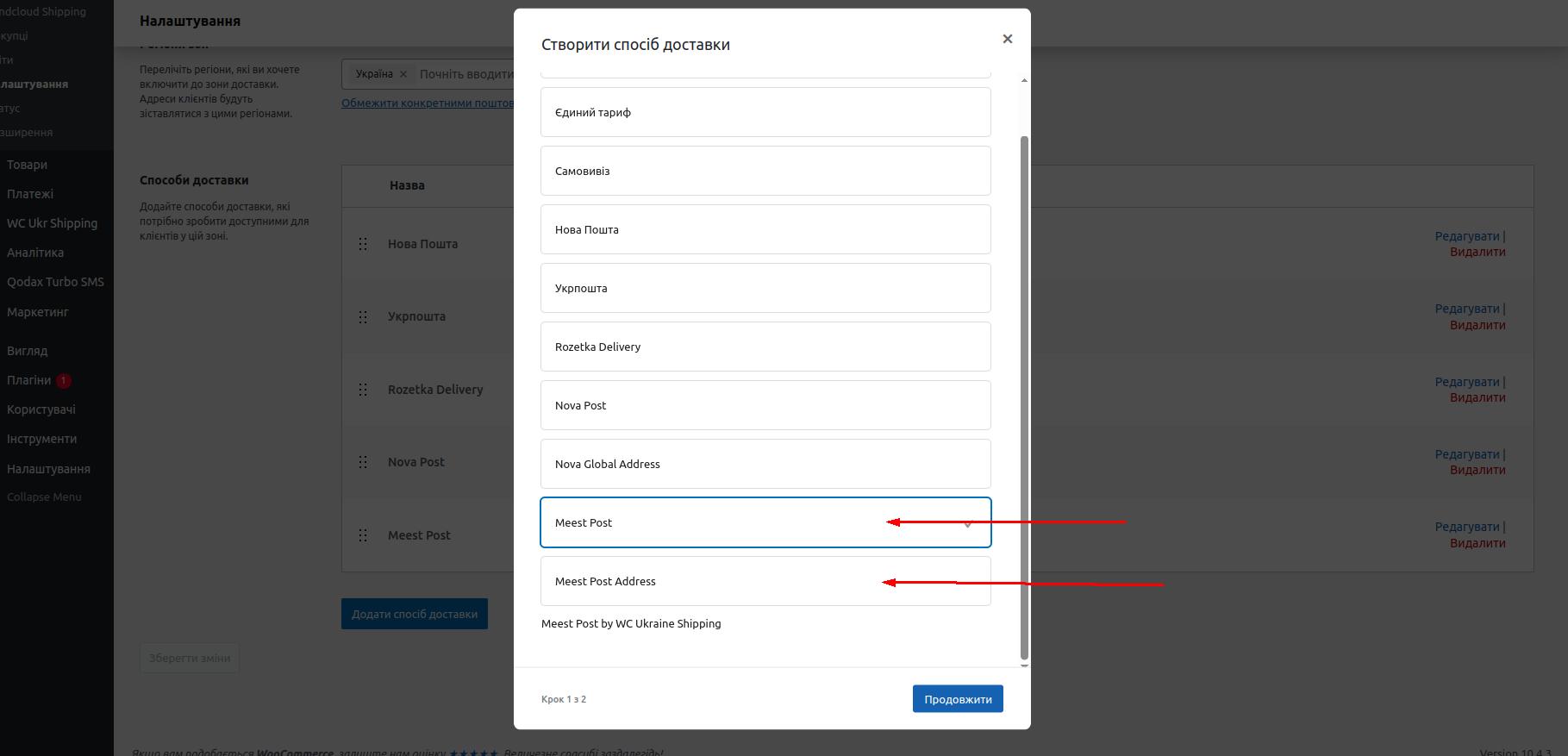Collapse the admin sidebar menu
This screenshot has width=1568, height=756.
(44, 497)
